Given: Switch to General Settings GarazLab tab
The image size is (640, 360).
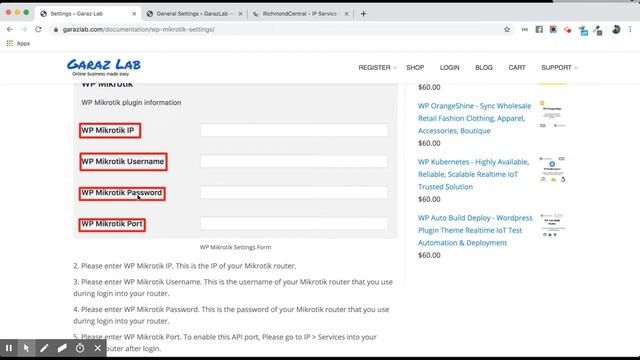Looking at the screenshot, I should click(193, 13).
